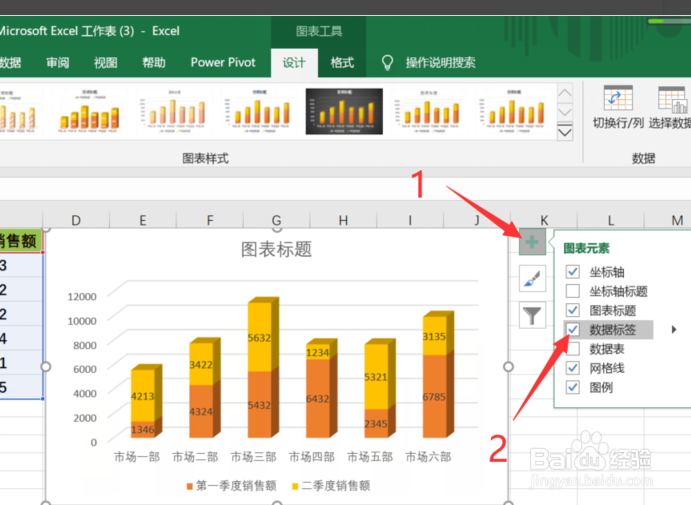Uncheck the 坐标轴 checkbox

572,271
